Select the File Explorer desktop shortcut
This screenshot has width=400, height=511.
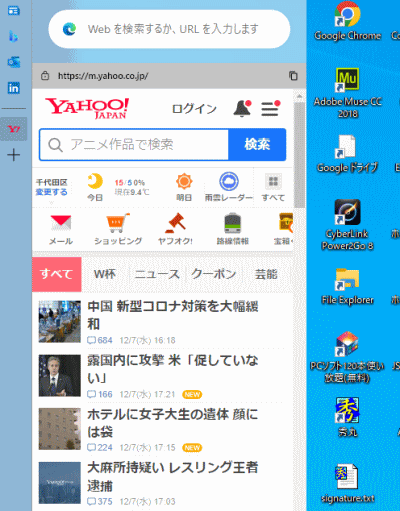click(347, 287)
